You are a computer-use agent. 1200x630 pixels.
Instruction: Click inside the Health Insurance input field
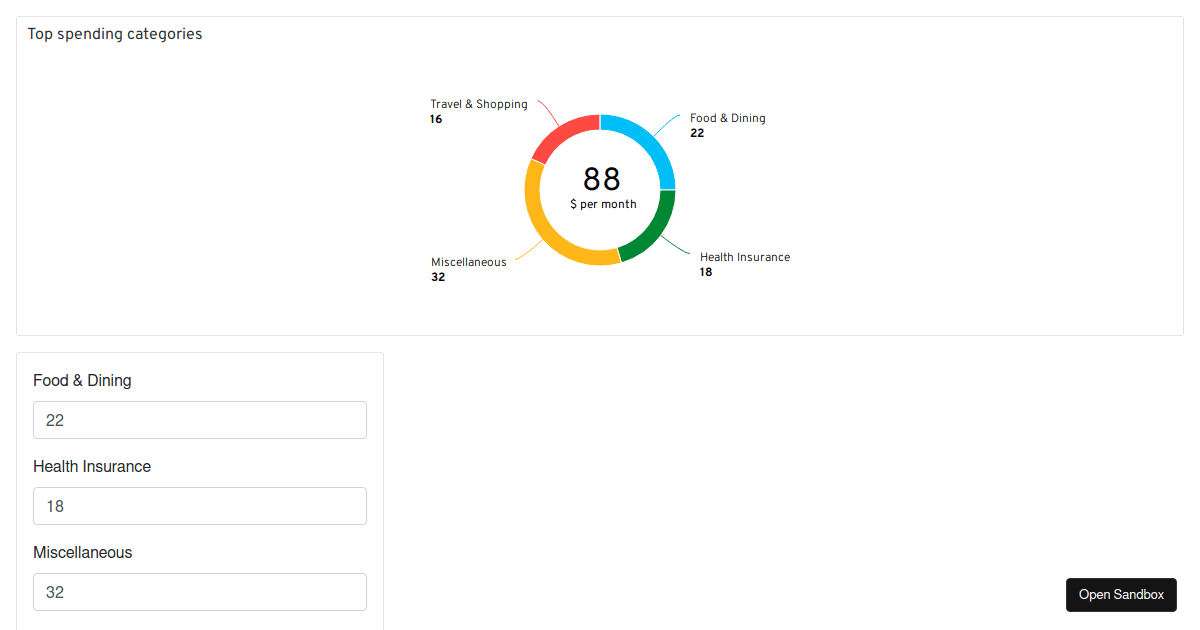pos(200,506)
